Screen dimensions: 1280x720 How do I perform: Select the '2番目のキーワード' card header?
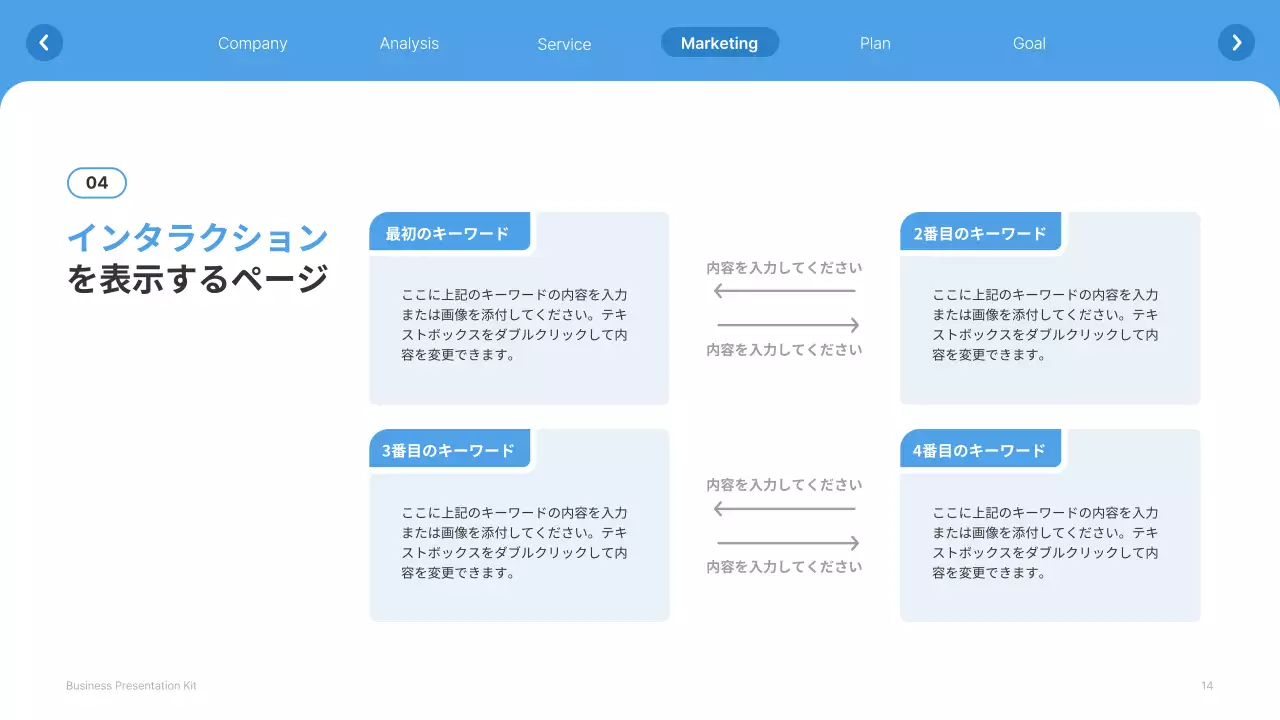coord(981,231)
